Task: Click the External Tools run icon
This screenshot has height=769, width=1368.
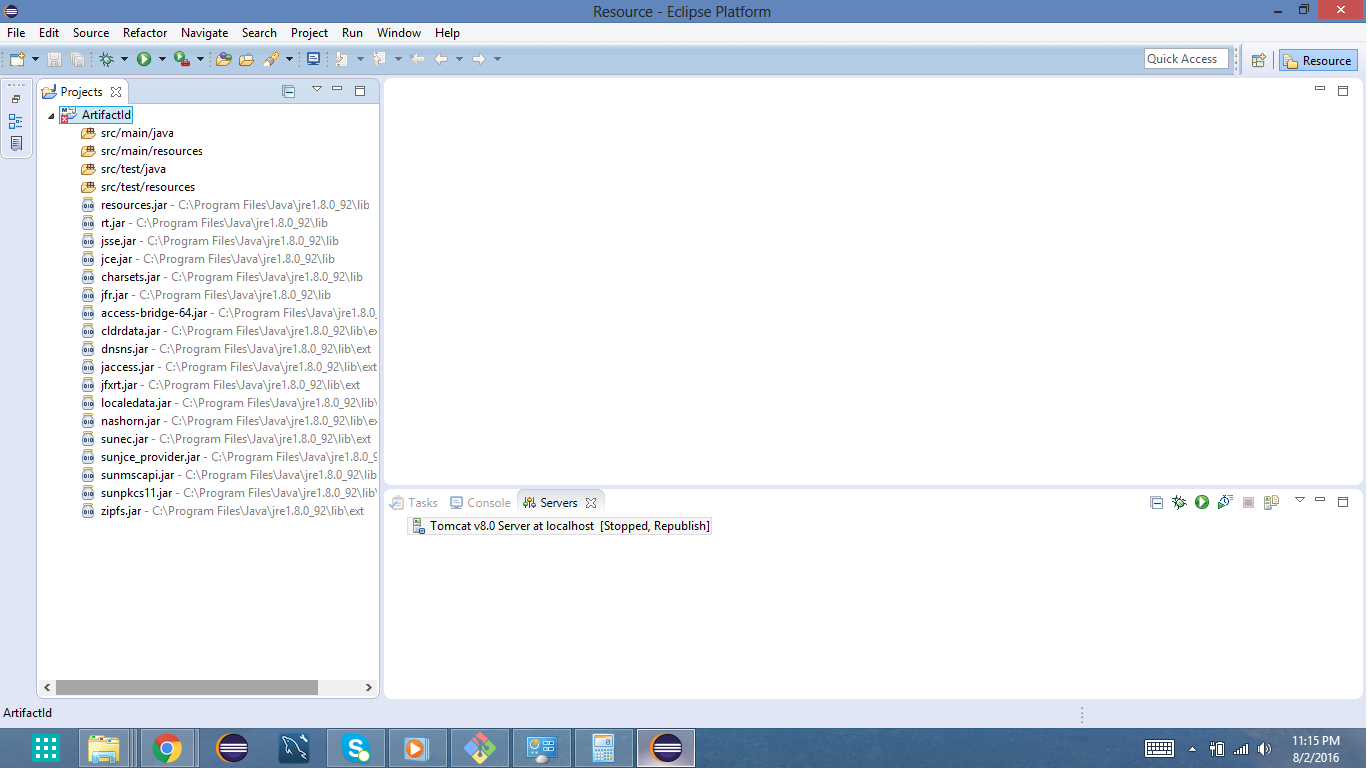Action: point(181,59)
